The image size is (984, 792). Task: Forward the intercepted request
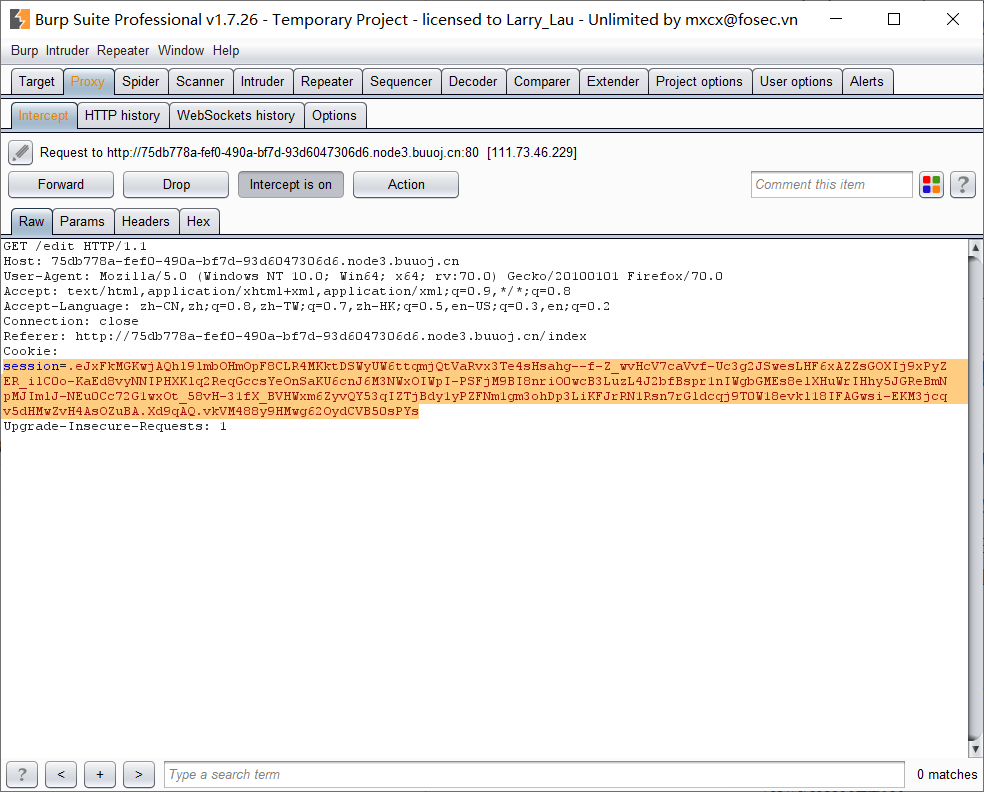[x=61, y=185]
